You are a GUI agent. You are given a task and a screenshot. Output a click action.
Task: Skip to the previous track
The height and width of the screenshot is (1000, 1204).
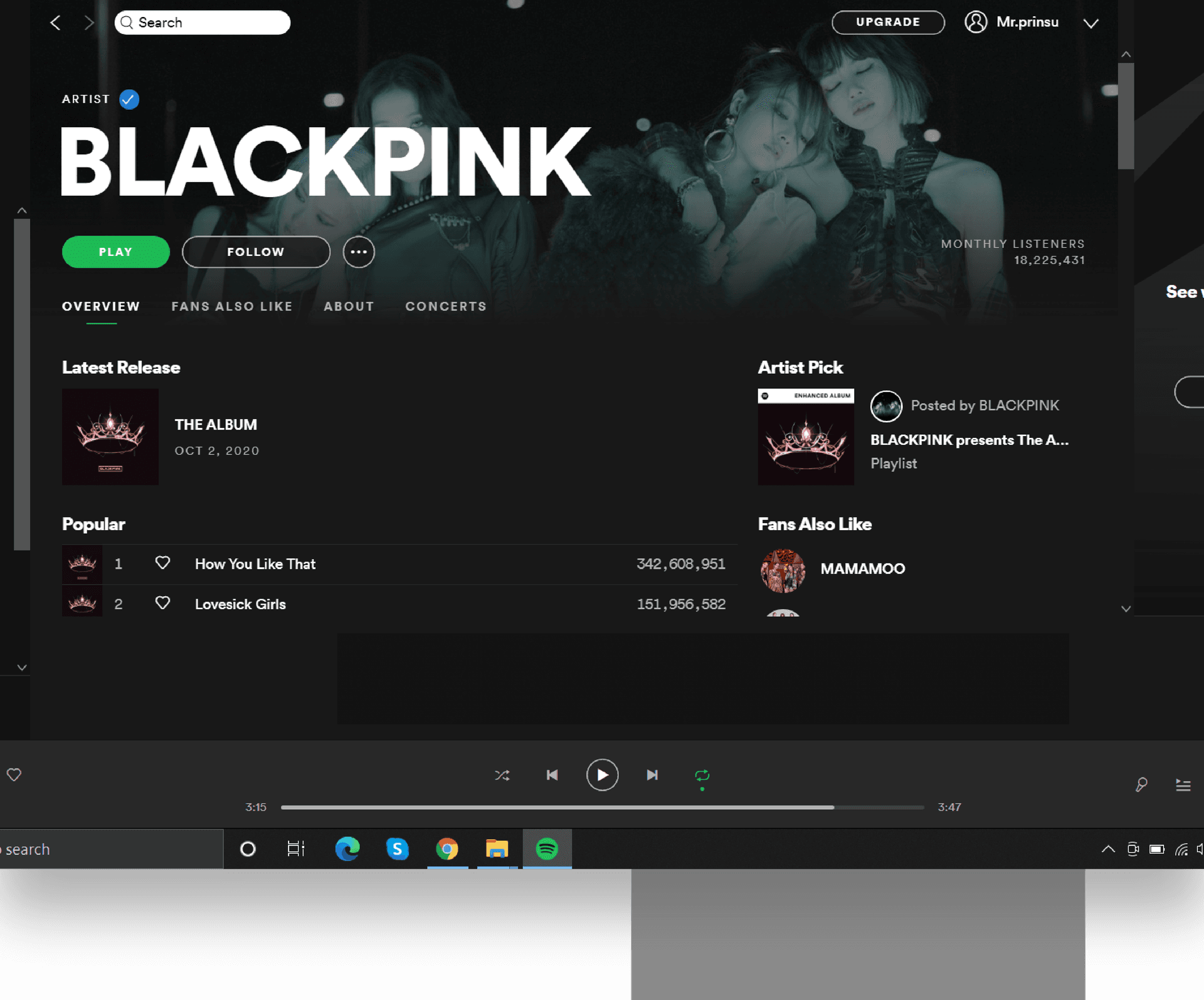click(552, 775)
